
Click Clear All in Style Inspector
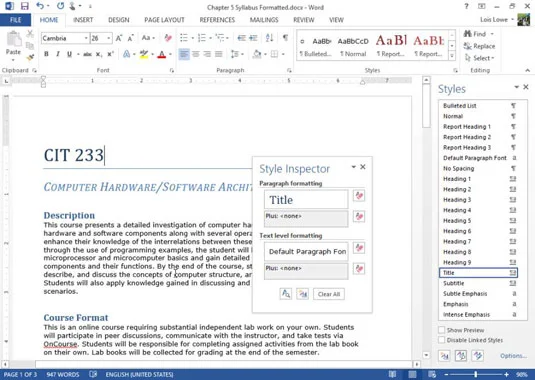(x=329, y=294)
